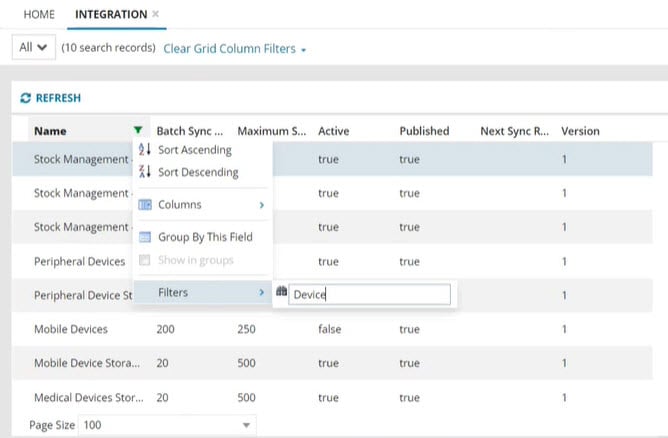Close the INTEGRATION tab with its X
This screenshot has height=438, width=668.
point(155,14)
